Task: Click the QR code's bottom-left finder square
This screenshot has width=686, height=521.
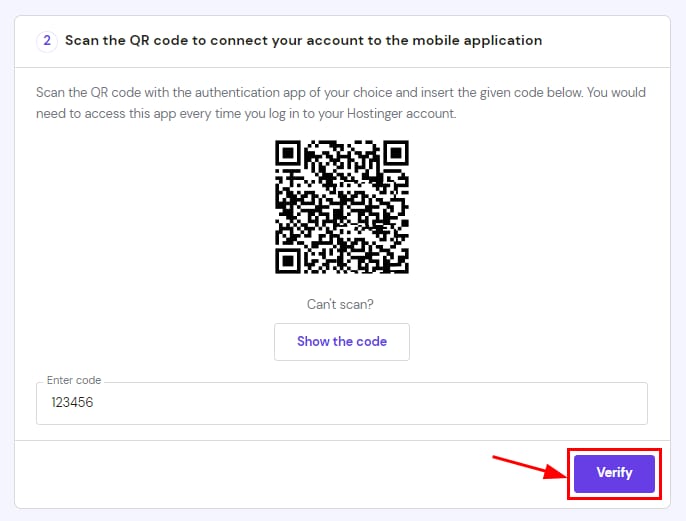Action: coord(290,259)
